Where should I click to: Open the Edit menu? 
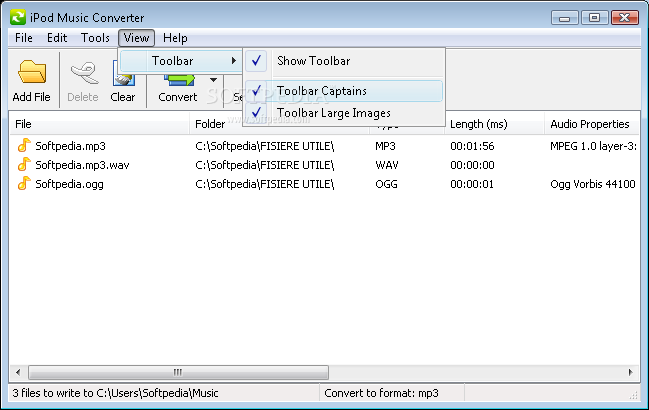(57, 38)
